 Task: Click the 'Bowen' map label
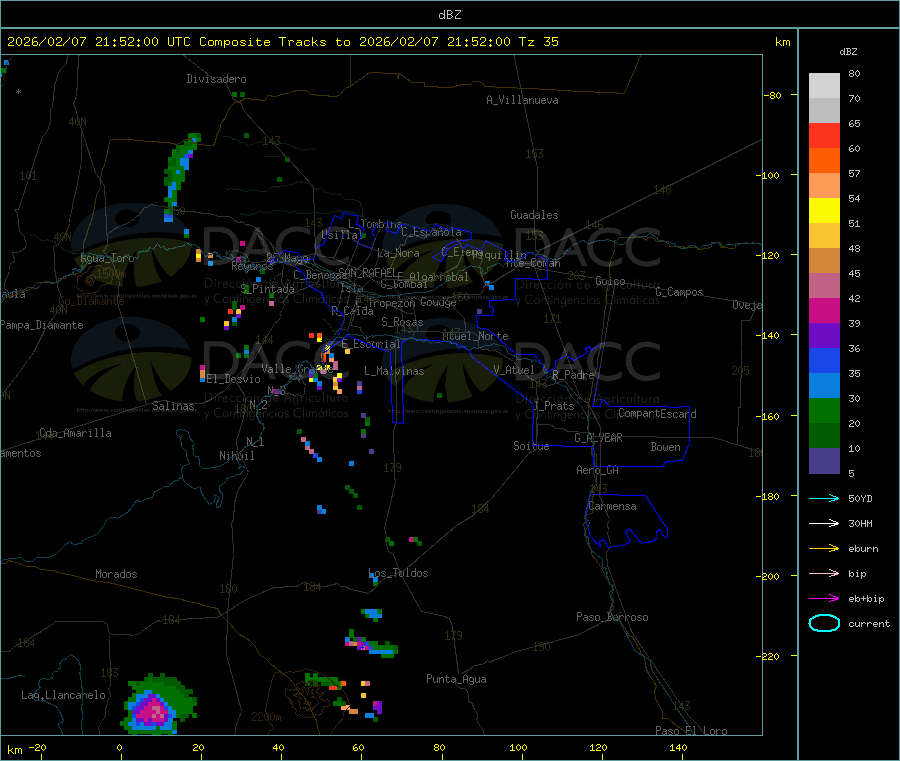coord(666,447)
